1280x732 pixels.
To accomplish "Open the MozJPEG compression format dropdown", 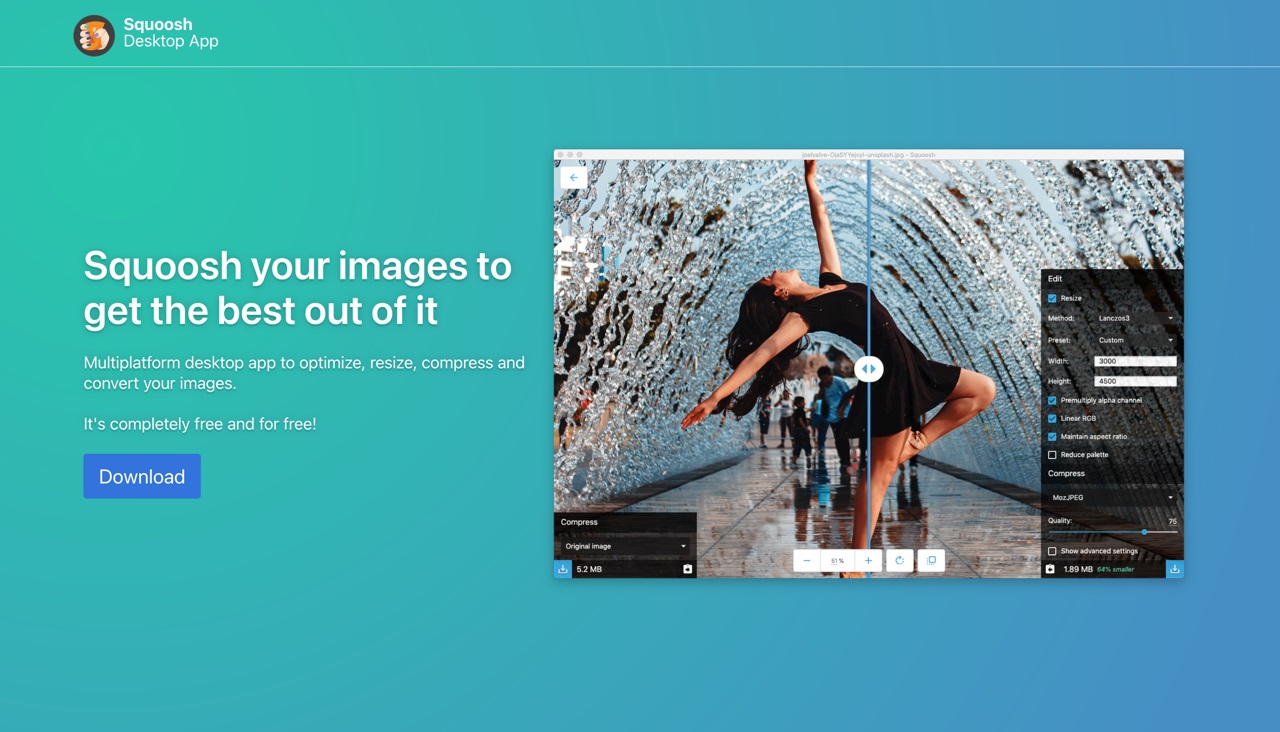I will [1112, 497].
